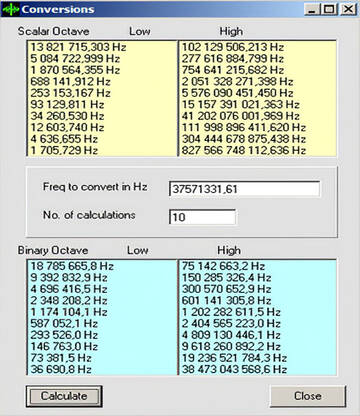Image resolution: width=360 pixels, height=416 pixels.
Task: Select 587 052,1 Hz in binary low list
Action: (x=64, y=323)
